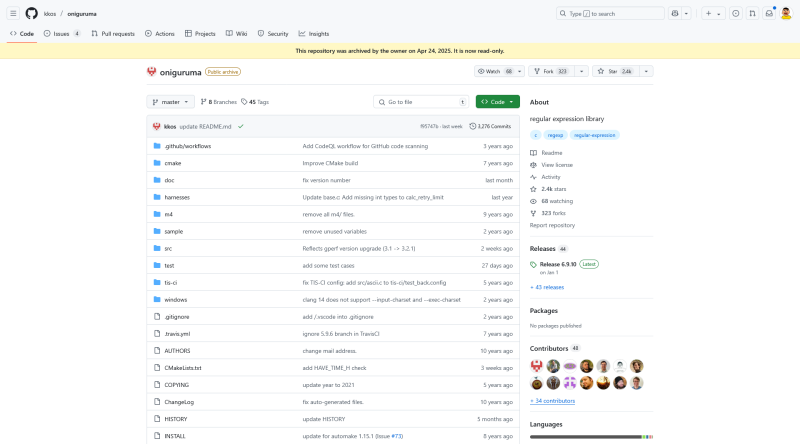
Task: Expand the Star lists dropdown arrow
Action: [x=646, y=71]
